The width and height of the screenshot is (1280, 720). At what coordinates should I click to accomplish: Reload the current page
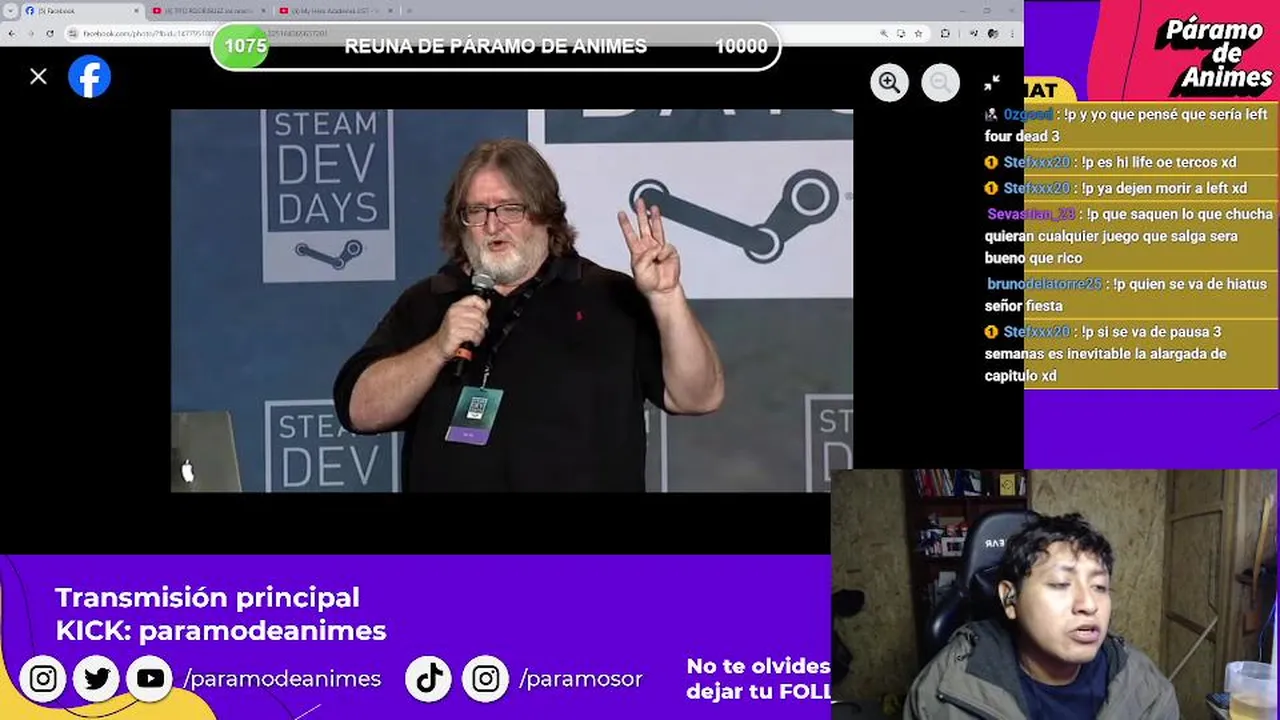point(50,33)
